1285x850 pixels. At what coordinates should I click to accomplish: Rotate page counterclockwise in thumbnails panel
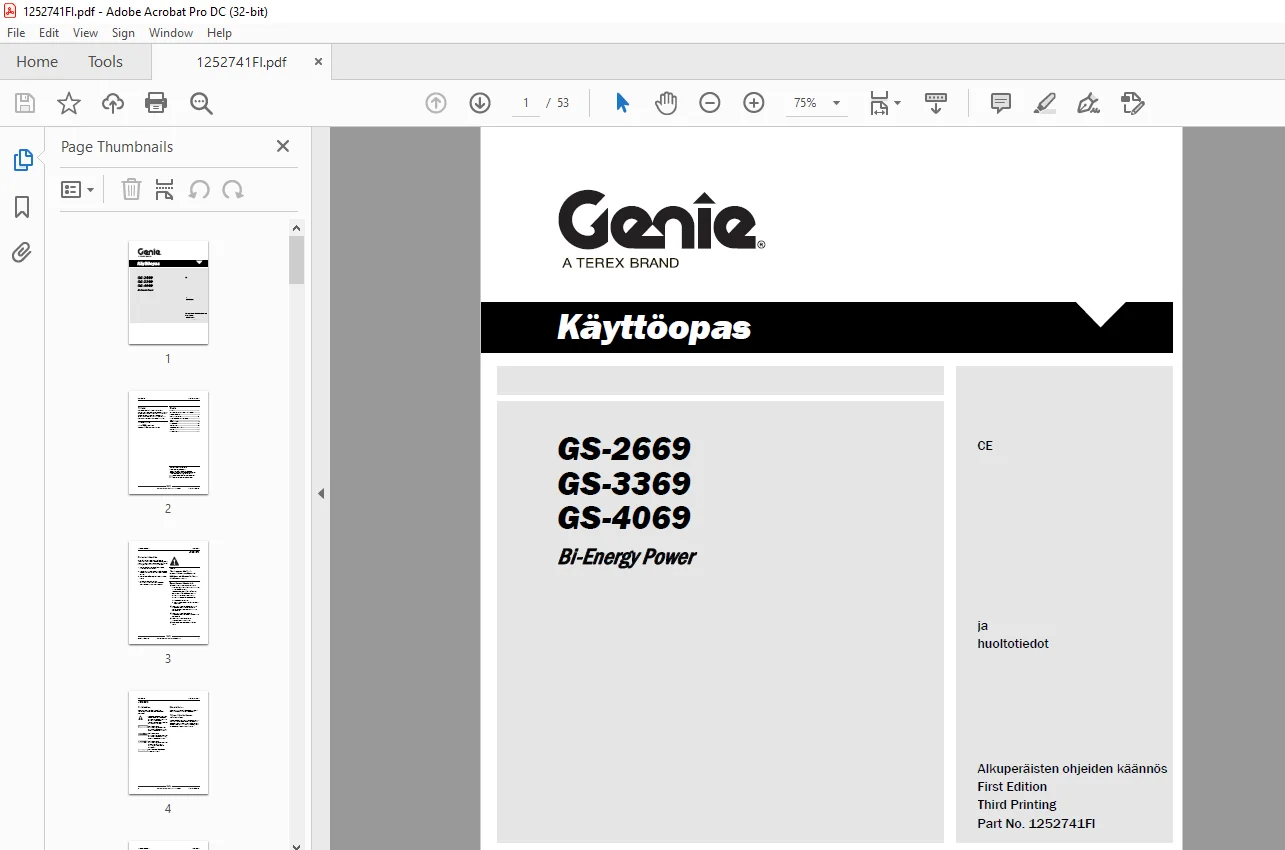pos(199,190)
